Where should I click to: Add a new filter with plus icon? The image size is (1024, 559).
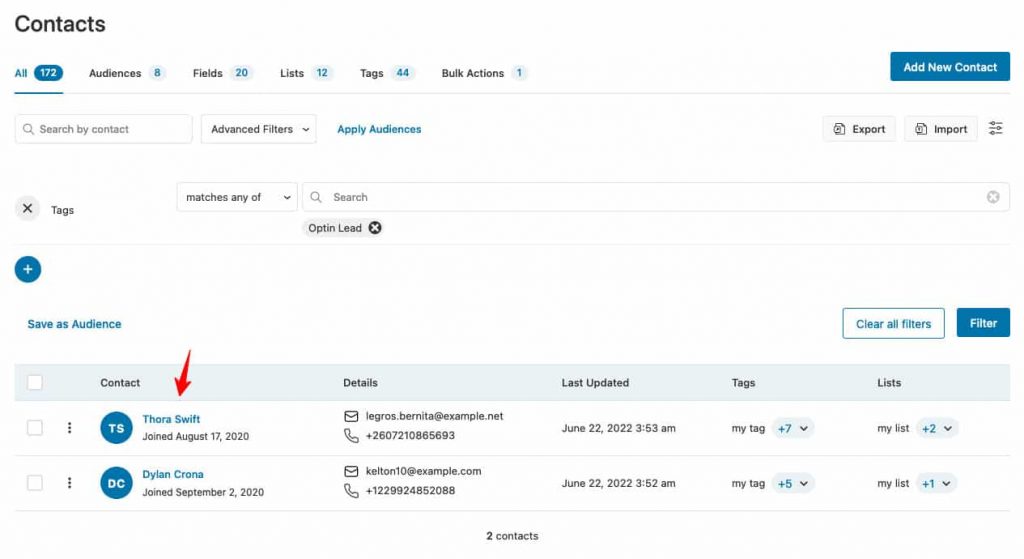tap(28, 269)
